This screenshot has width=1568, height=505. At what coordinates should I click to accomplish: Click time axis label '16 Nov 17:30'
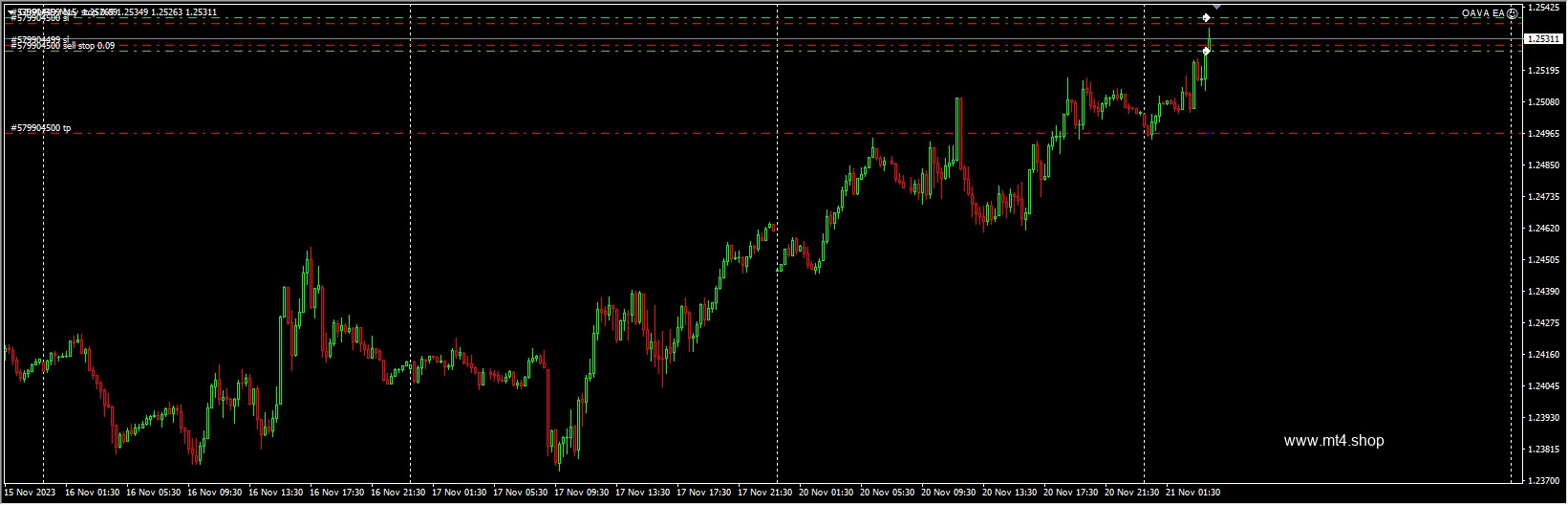coord(337,494)
